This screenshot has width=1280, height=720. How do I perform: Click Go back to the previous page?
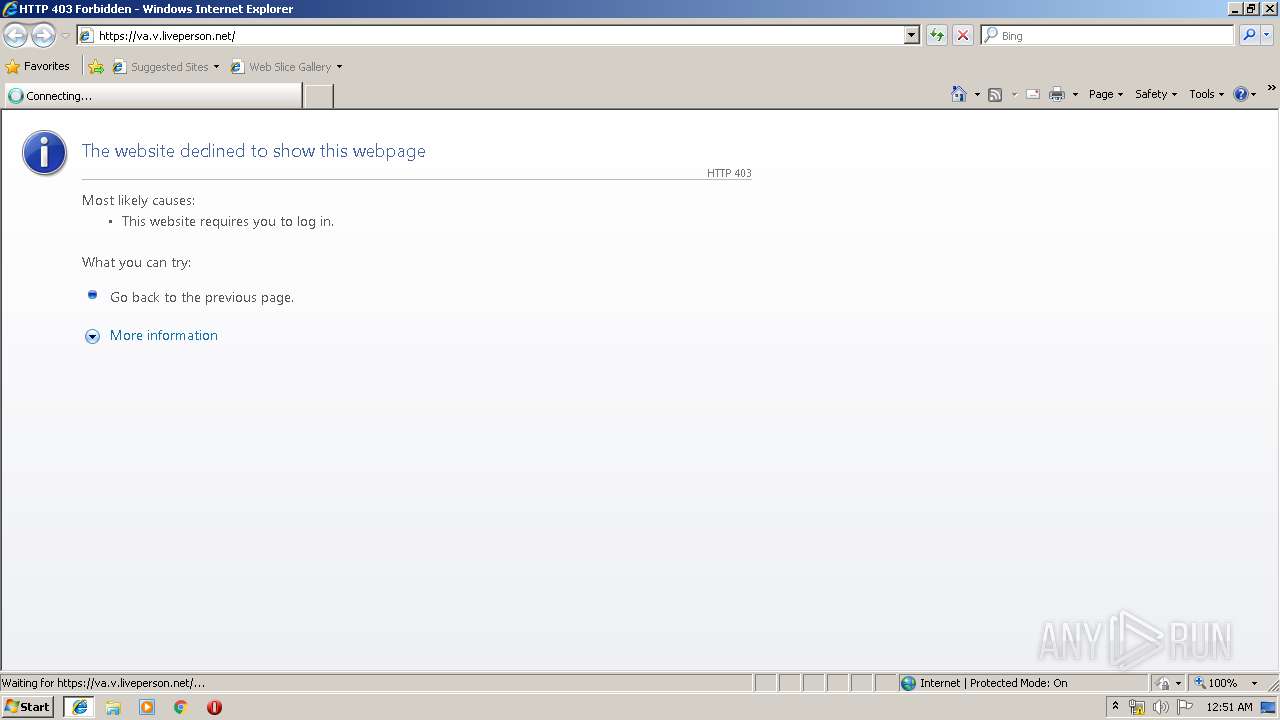202,297
